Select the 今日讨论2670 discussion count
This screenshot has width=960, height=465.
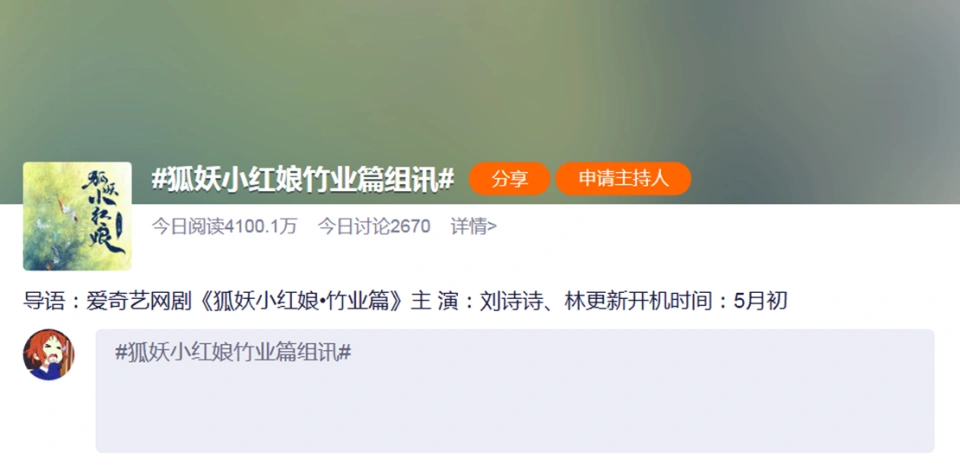click(x=373, y=227)
